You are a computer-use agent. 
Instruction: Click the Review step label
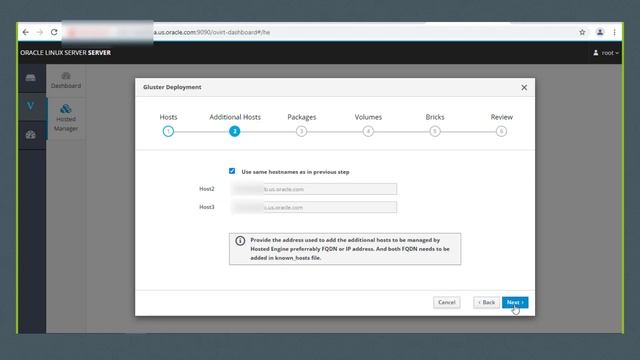502,117
